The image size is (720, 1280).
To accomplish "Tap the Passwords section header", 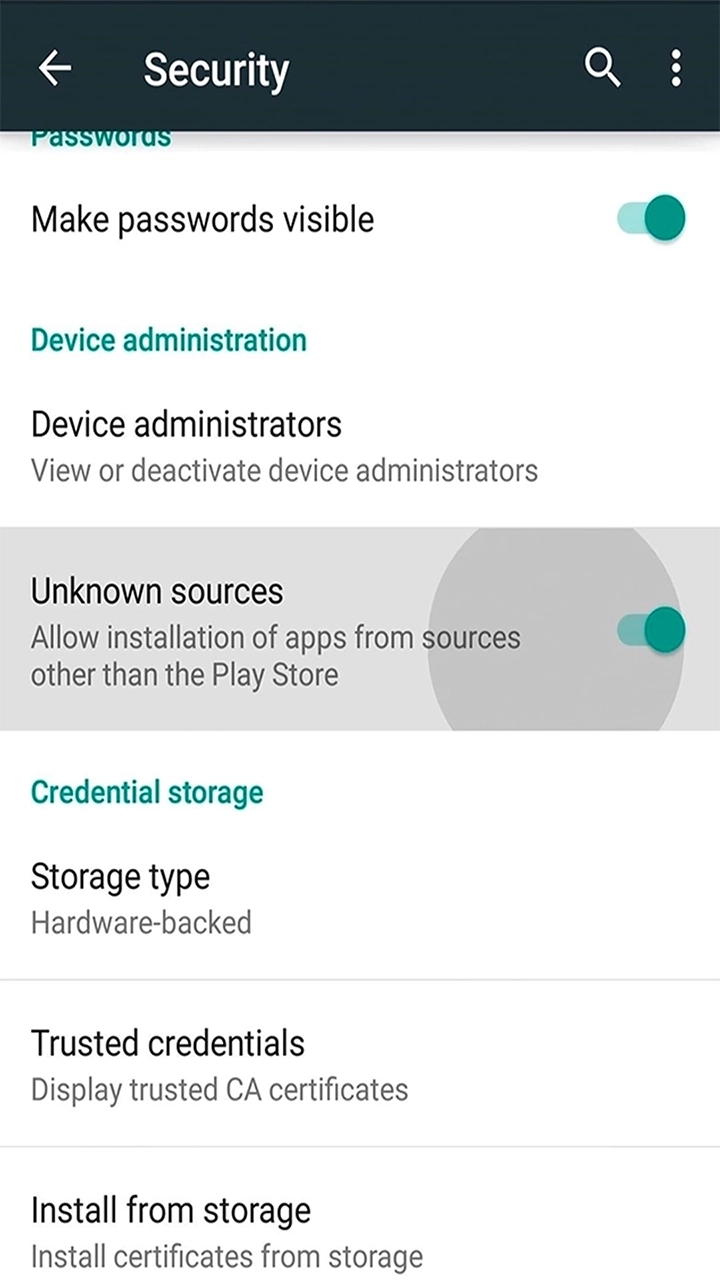I will [100, 136].
